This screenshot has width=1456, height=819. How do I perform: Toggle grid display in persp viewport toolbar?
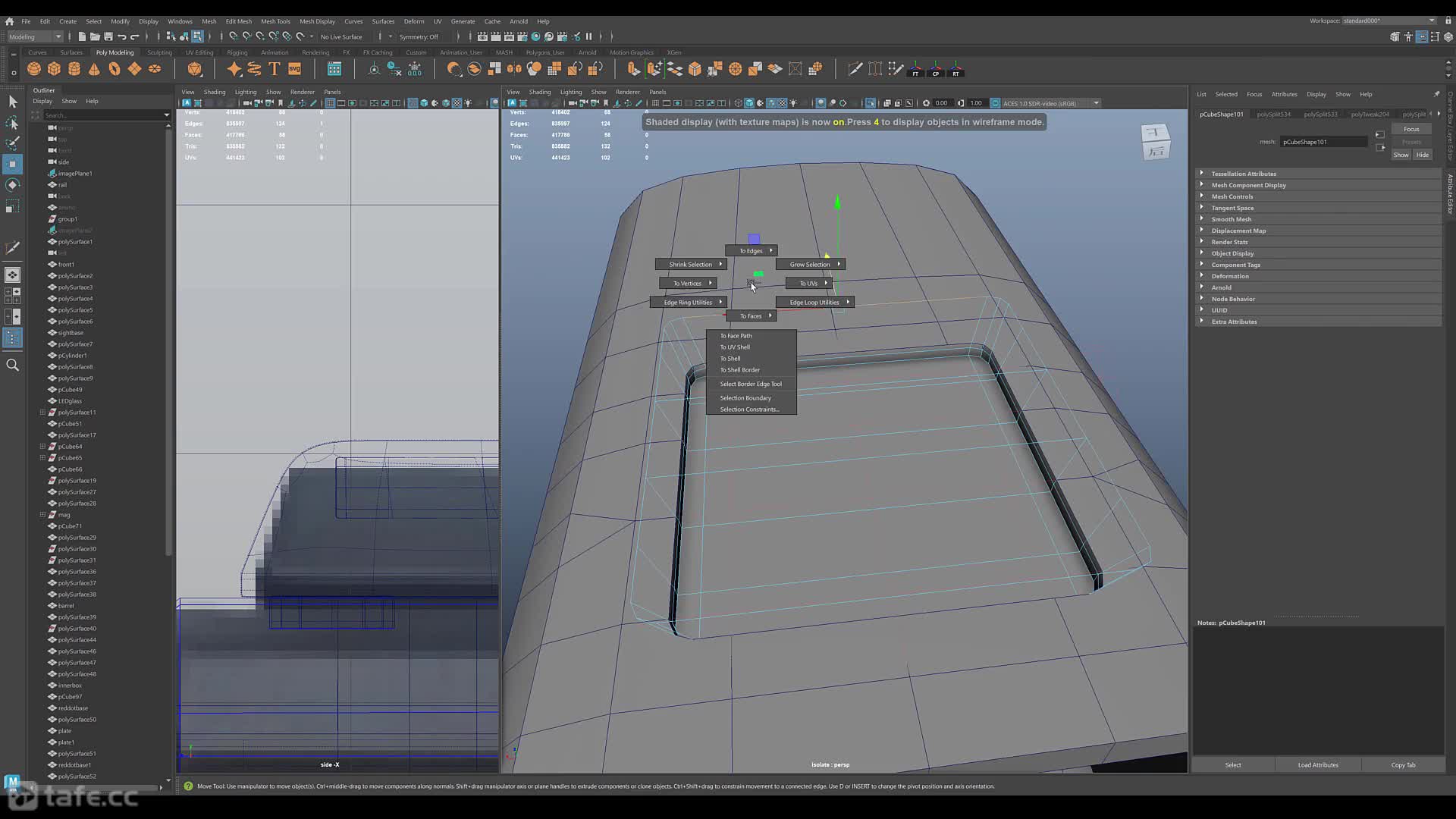[655, 103]
